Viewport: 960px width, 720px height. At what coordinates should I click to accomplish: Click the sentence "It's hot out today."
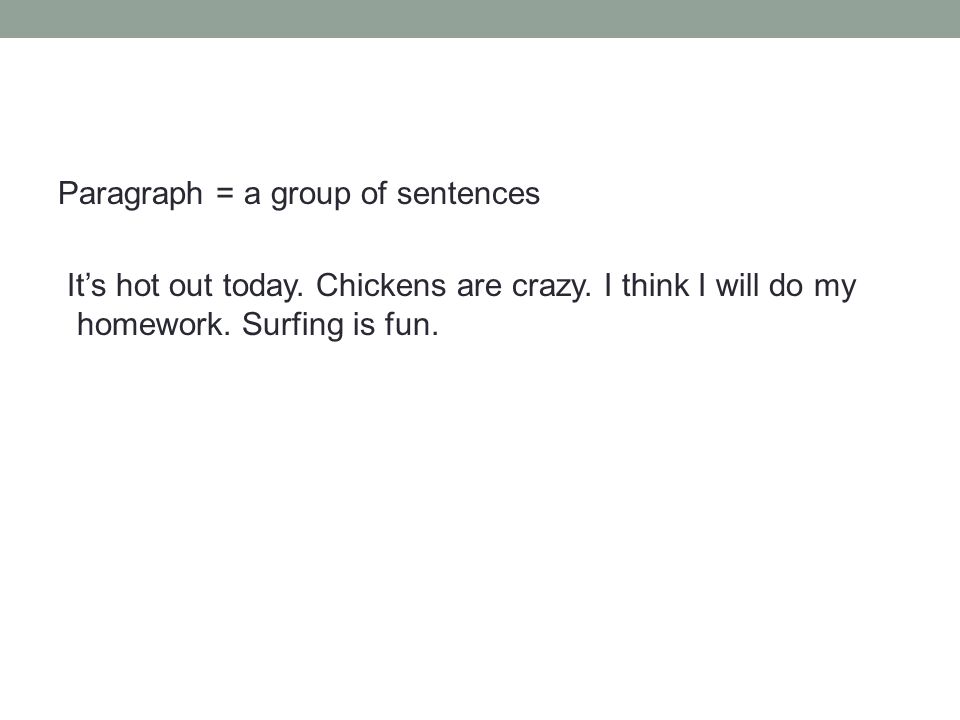click(186, 287)
